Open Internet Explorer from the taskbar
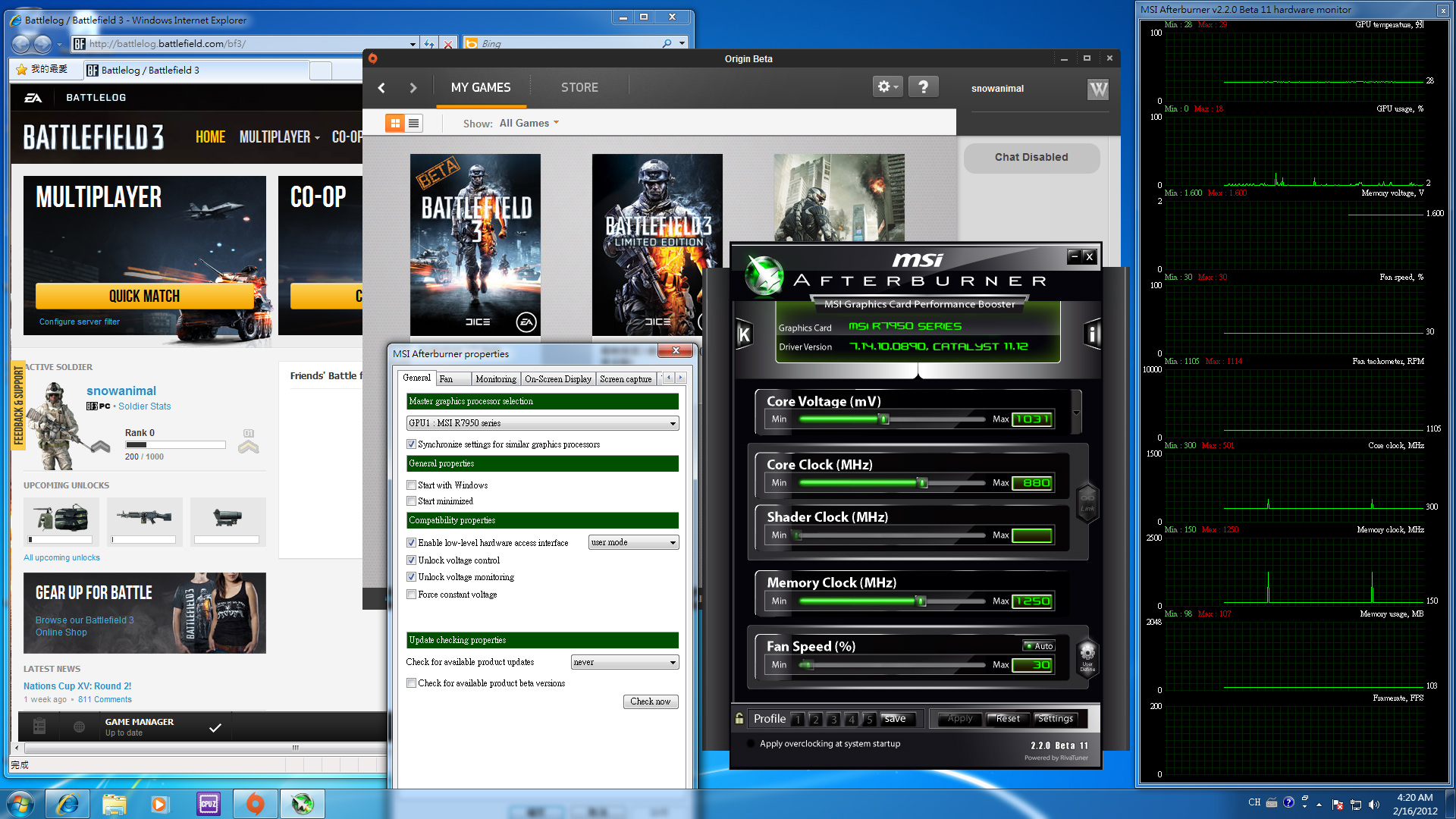 tap(67, 804)
